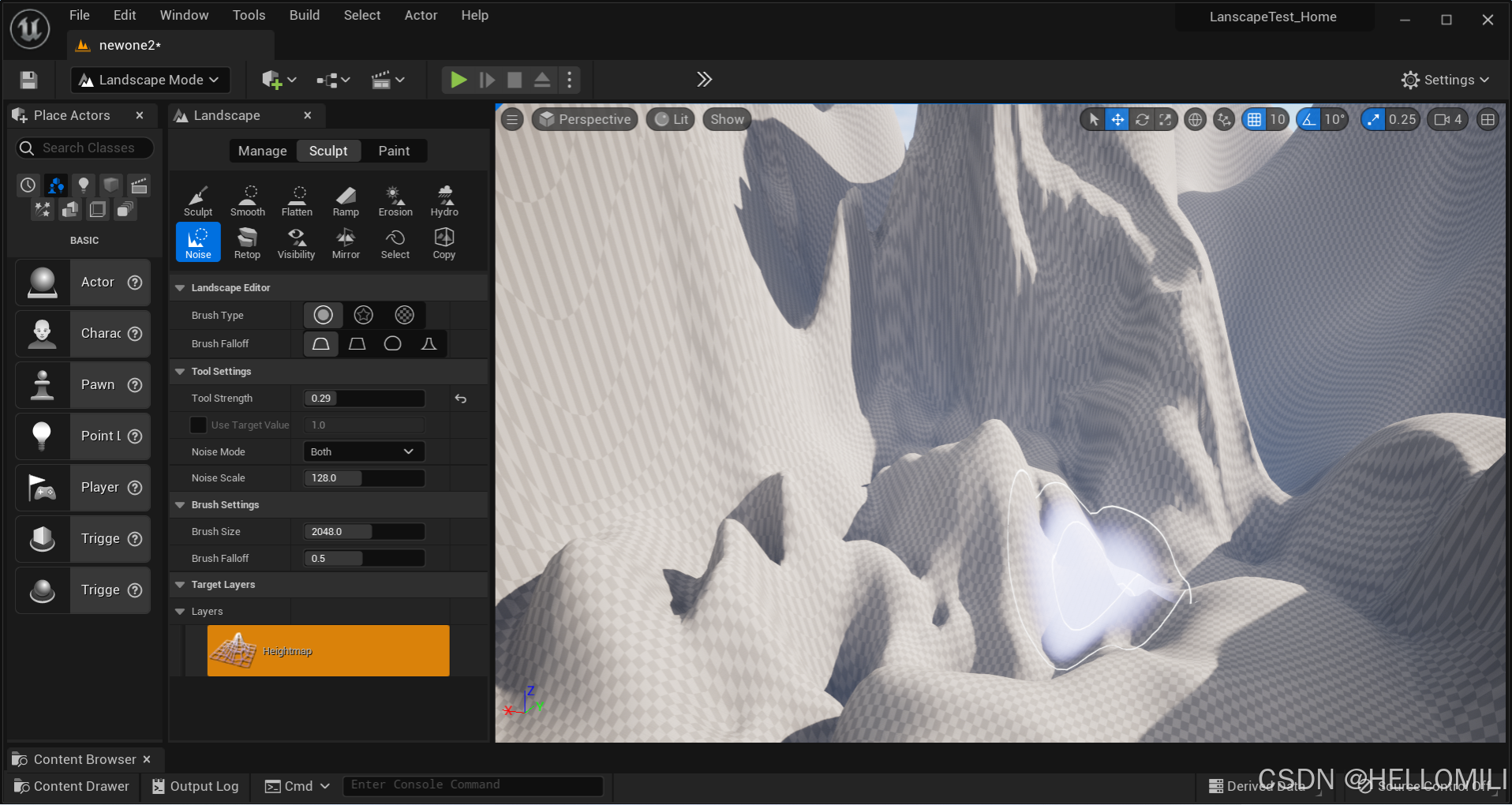Toggle grid snapping on or off
The width and height of the screenshot is (1512, 805).
pos(1254,120)
